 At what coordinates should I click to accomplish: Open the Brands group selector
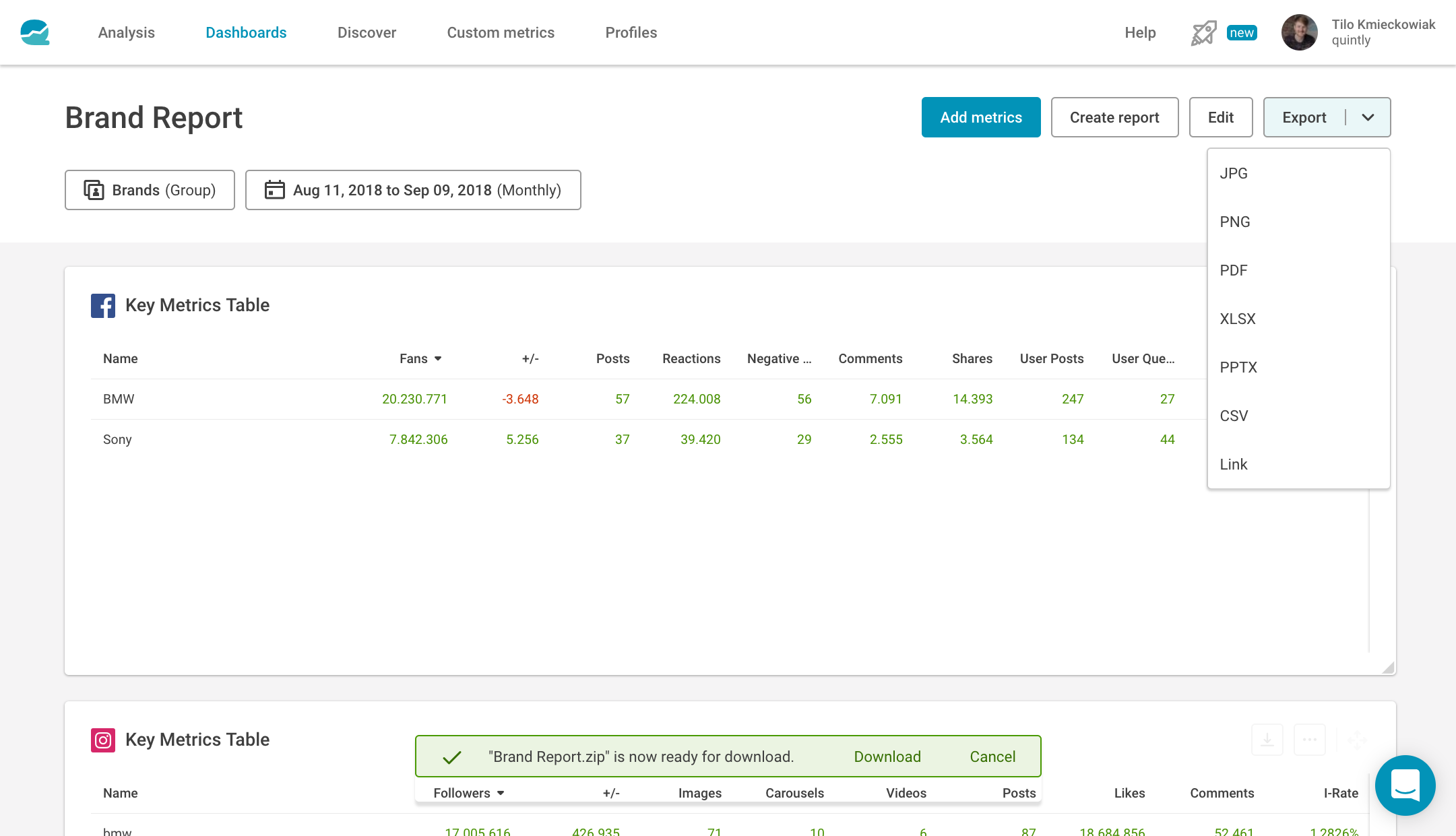(150, 190)
